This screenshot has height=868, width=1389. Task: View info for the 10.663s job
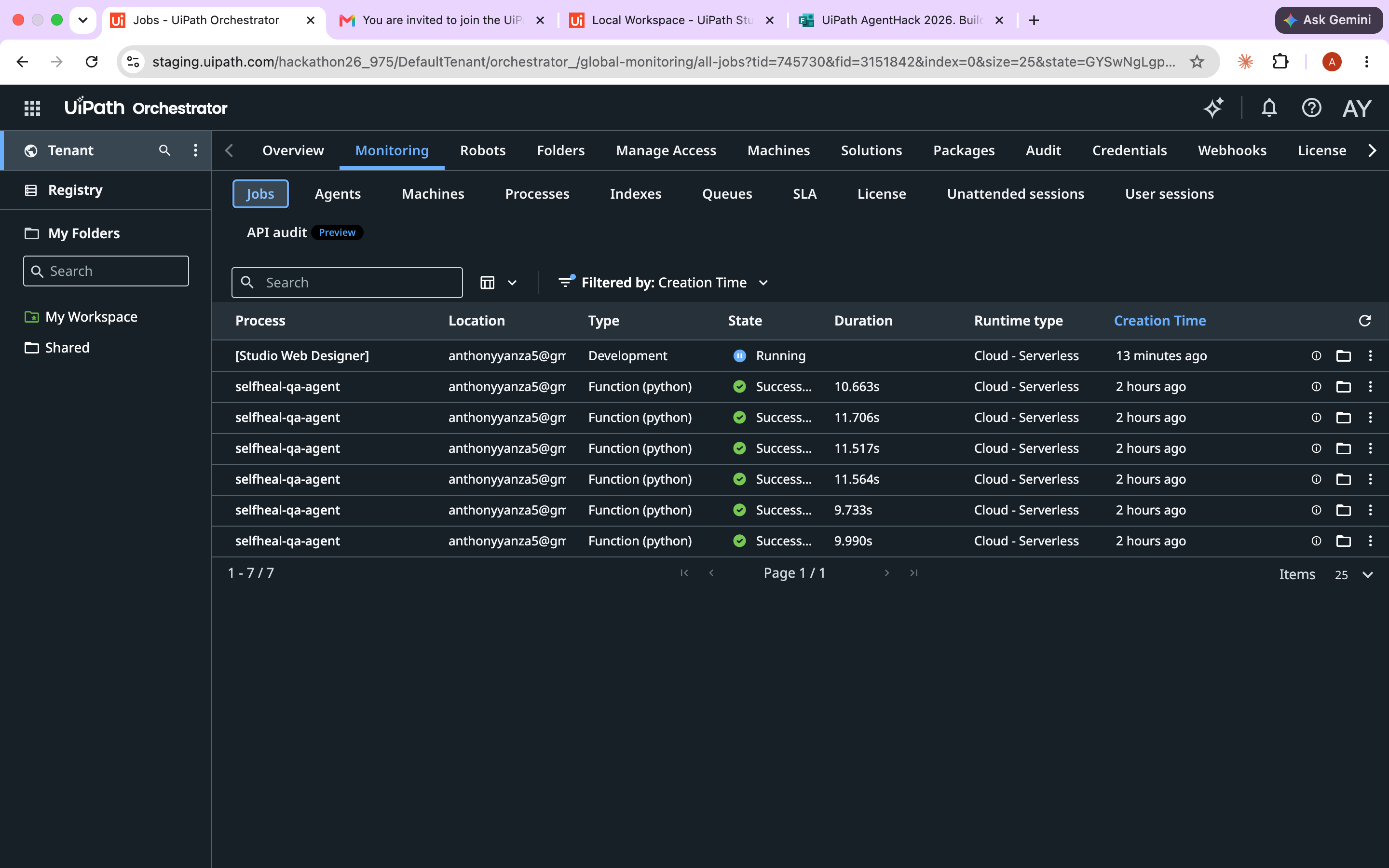1317,387
